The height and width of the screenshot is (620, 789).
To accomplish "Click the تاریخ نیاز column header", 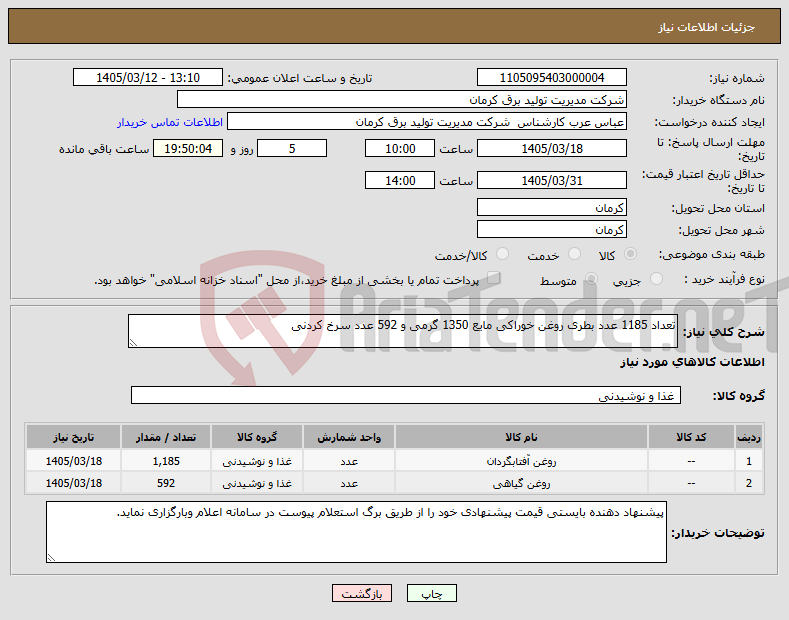I will pos(73,437).
